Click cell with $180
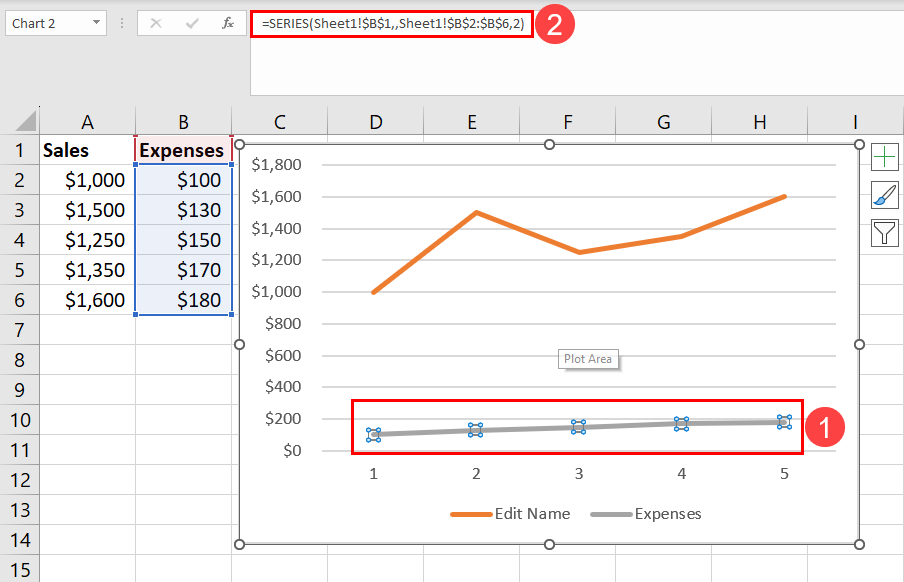The width and height of the screenshot is (904, 582). [x=183, y=300]
